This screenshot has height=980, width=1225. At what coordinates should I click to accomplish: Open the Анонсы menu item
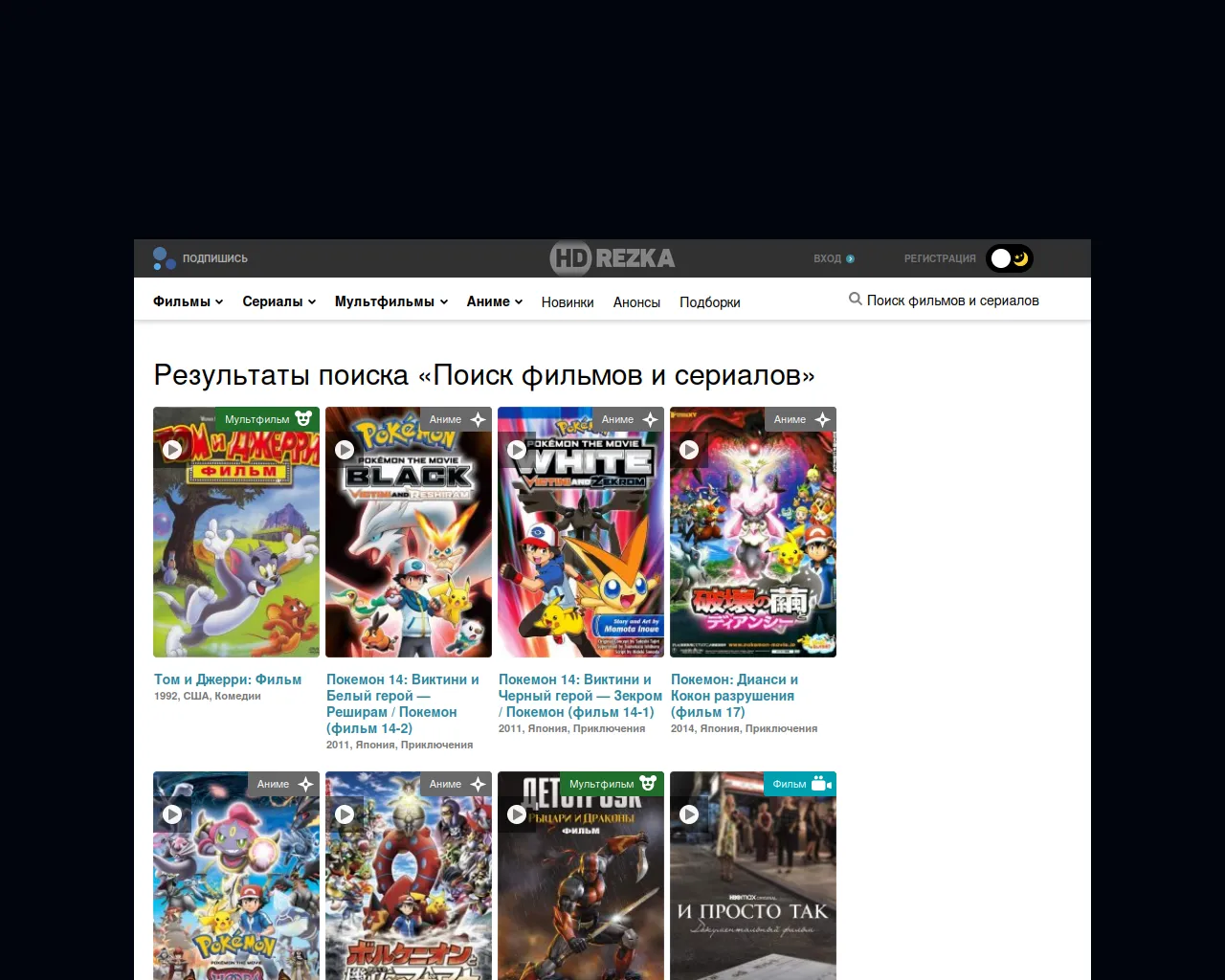click(x=636, y=302)
